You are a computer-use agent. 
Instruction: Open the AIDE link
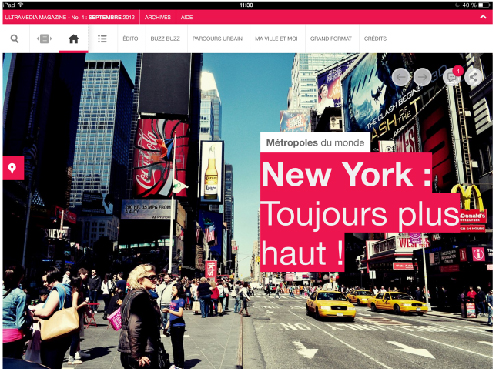(187, 17)
